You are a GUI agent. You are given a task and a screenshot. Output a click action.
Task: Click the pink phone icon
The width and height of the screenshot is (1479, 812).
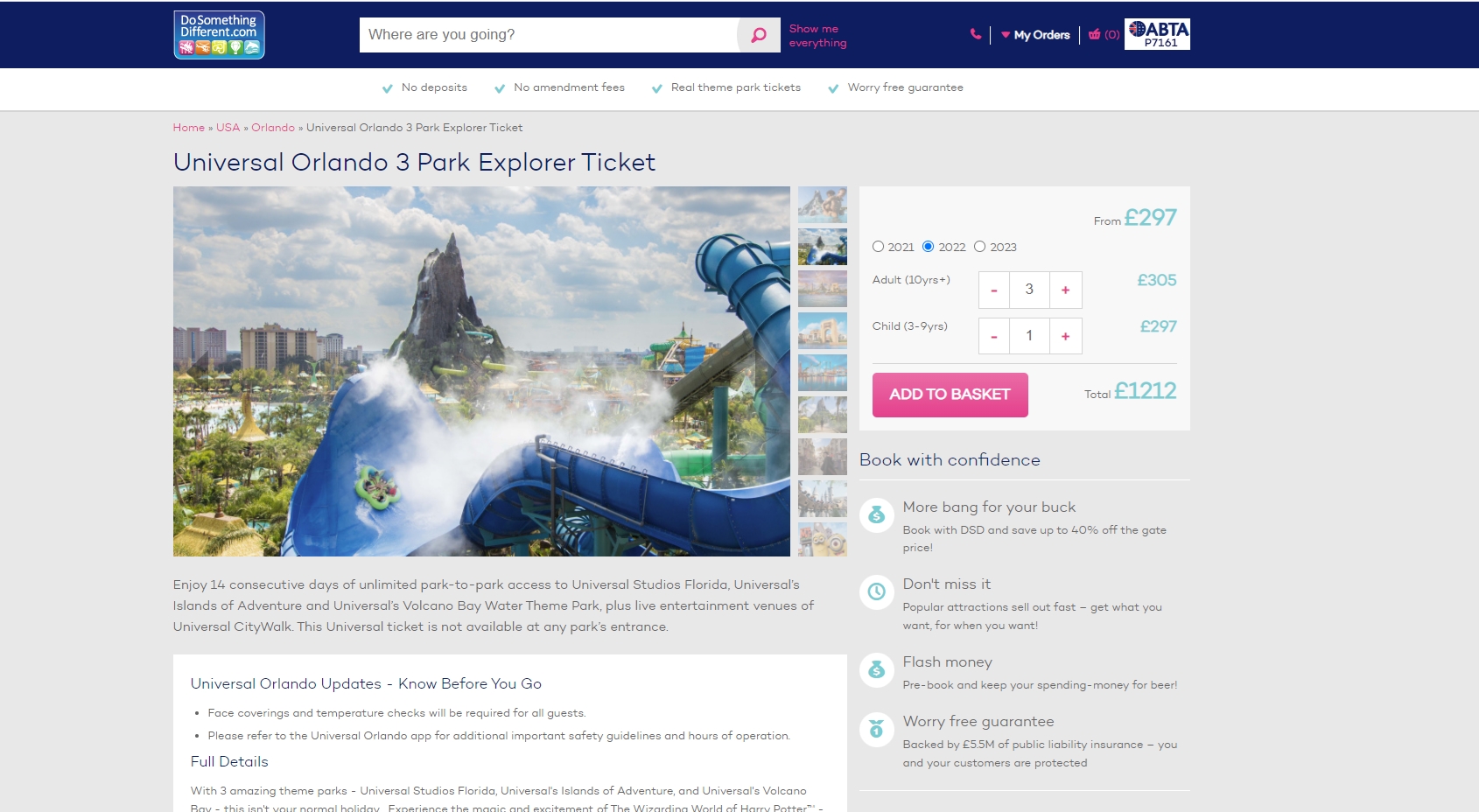click(976, 35)
